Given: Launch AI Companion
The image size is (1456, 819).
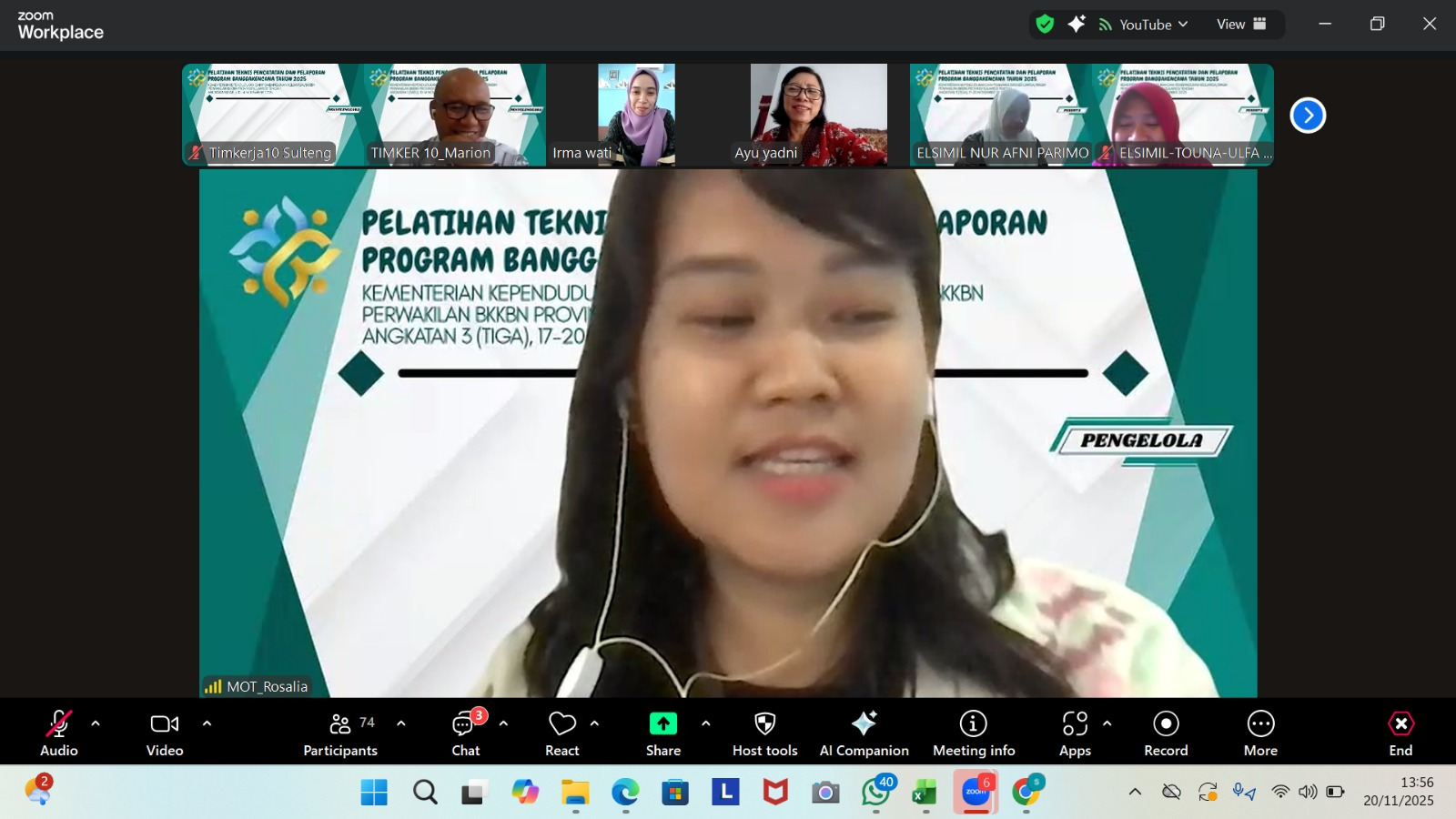Looking at the screenshot, I should 864,733.
